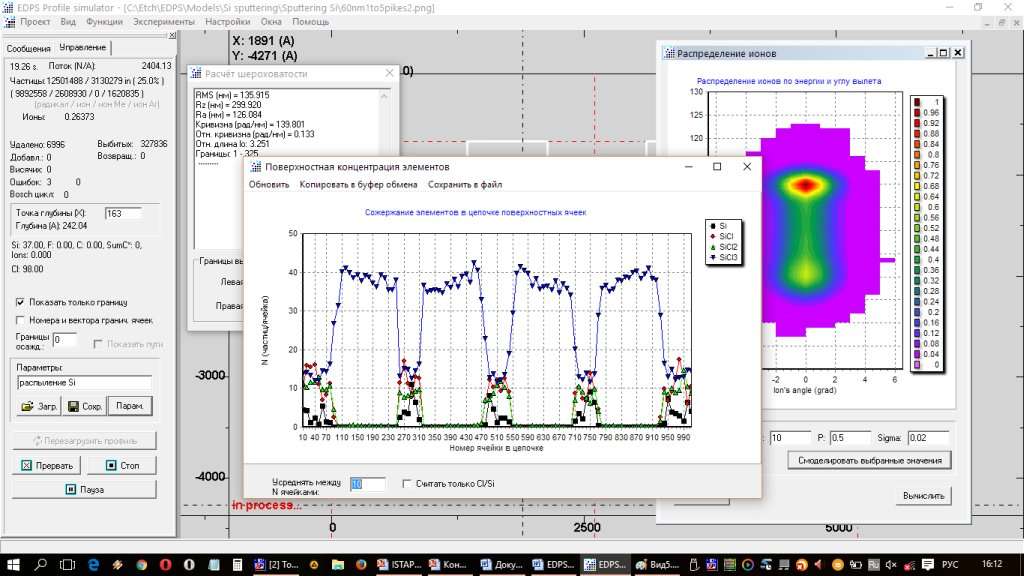The height and width of the screenshot is (576, 1024).
Task: Click the SiCl2 legend marker in chart
Action: (x=713, y=247)
